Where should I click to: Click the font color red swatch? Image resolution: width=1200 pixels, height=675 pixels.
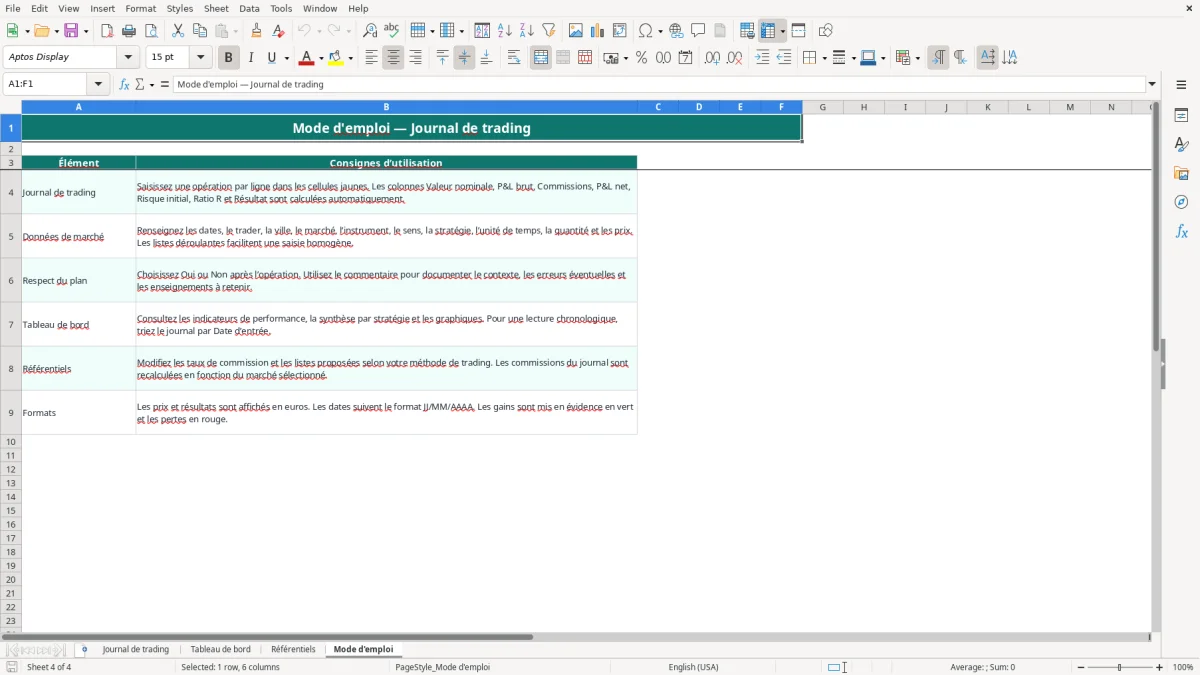[308, 58]
